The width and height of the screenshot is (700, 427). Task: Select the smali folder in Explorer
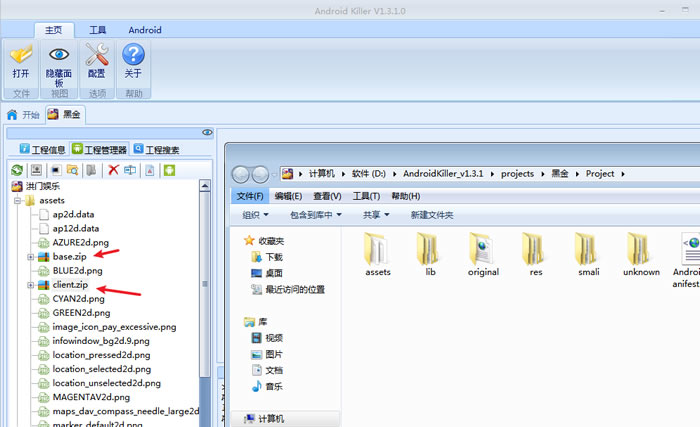point(587,255)
